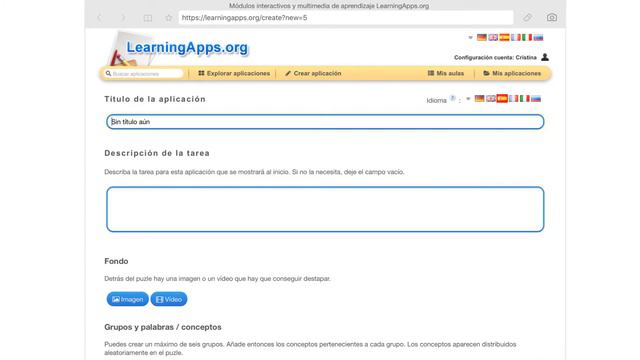Open Configuración cuenta: Cristina
The image size is (640, 360).
[x=495, y=58]
